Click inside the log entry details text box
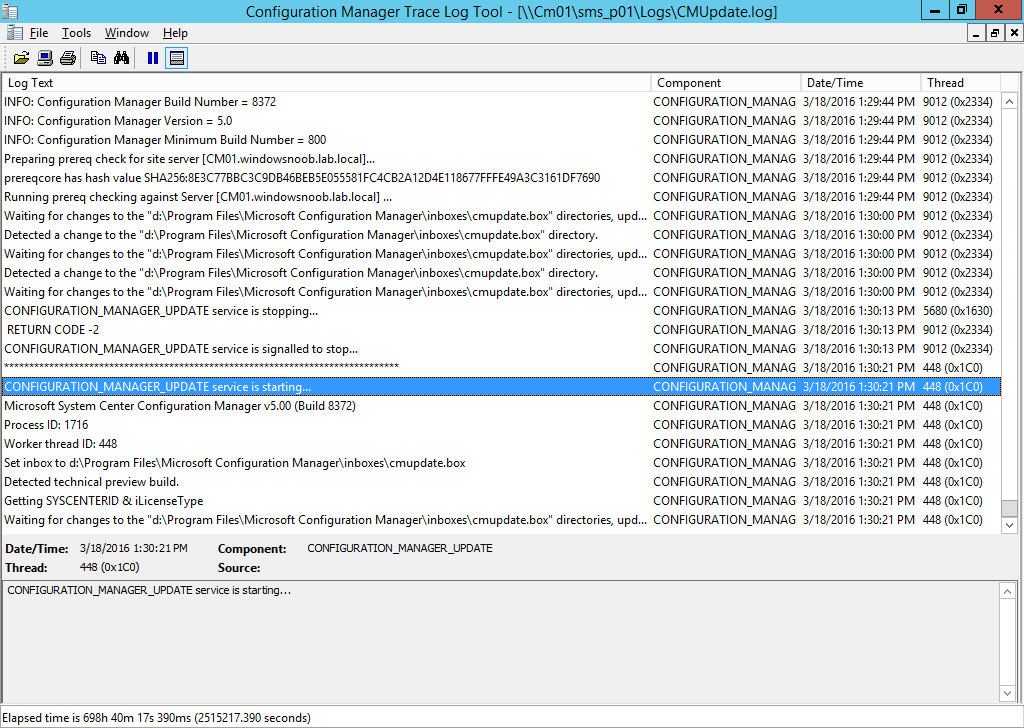Image resolution: width=1024 pixels, height=728 pixels. click(500, 642)
